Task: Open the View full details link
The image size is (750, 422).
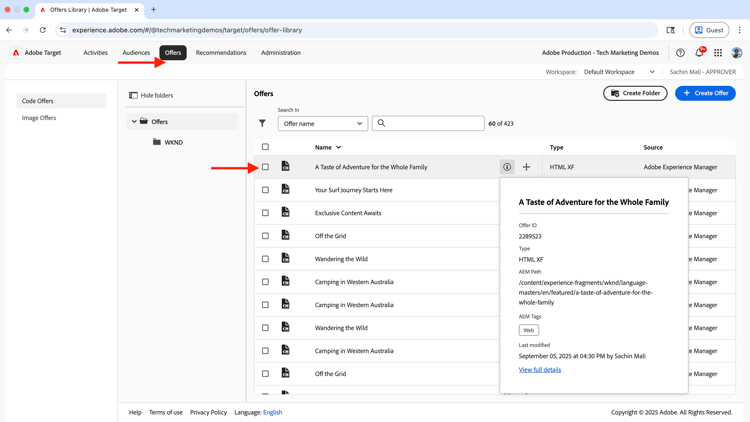Action: 539,370
